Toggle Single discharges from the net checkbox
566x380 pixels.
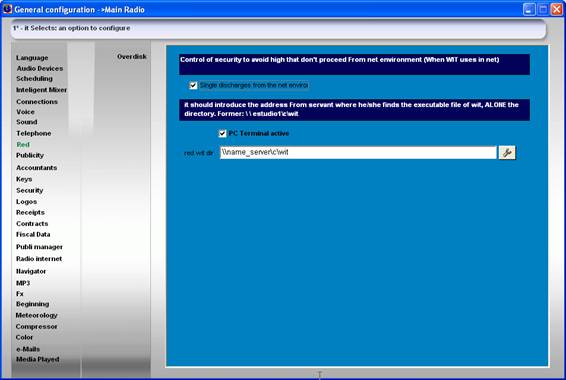tap(193, 86)
